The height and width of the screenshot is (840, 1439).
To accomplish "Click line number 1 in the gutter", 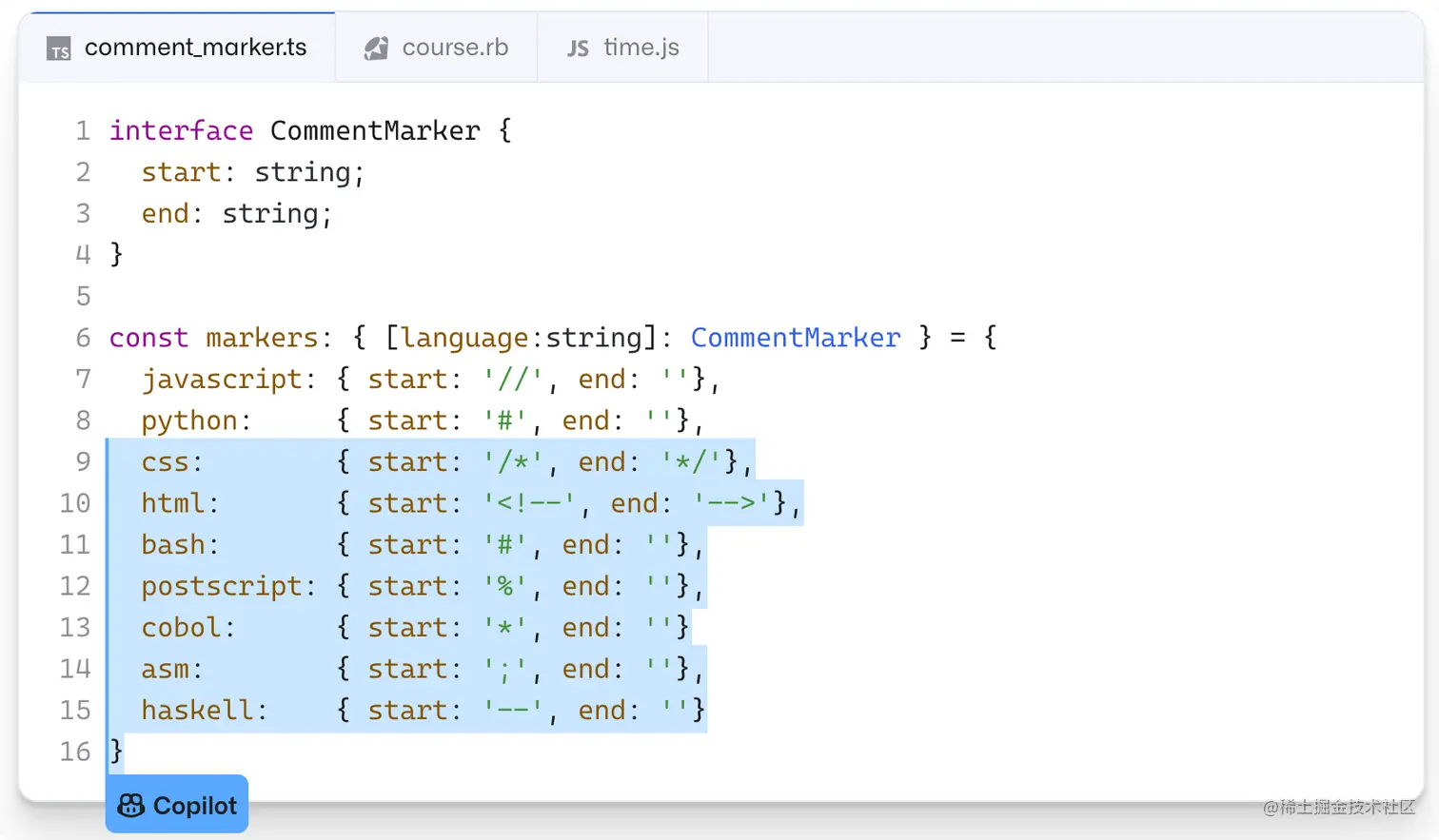I will pyautogui.click(x=83, y=130).
